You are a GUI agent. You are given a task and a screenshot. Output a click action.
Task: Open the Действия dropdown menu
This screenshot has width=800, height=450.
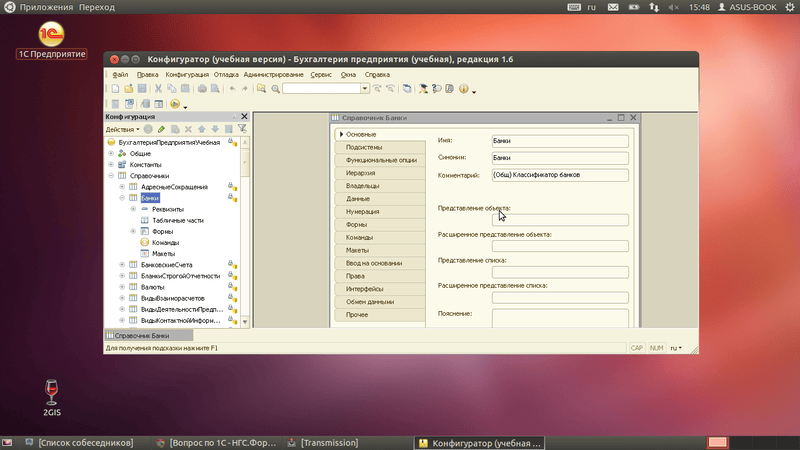pyautogui.click(x=122, y=129)
